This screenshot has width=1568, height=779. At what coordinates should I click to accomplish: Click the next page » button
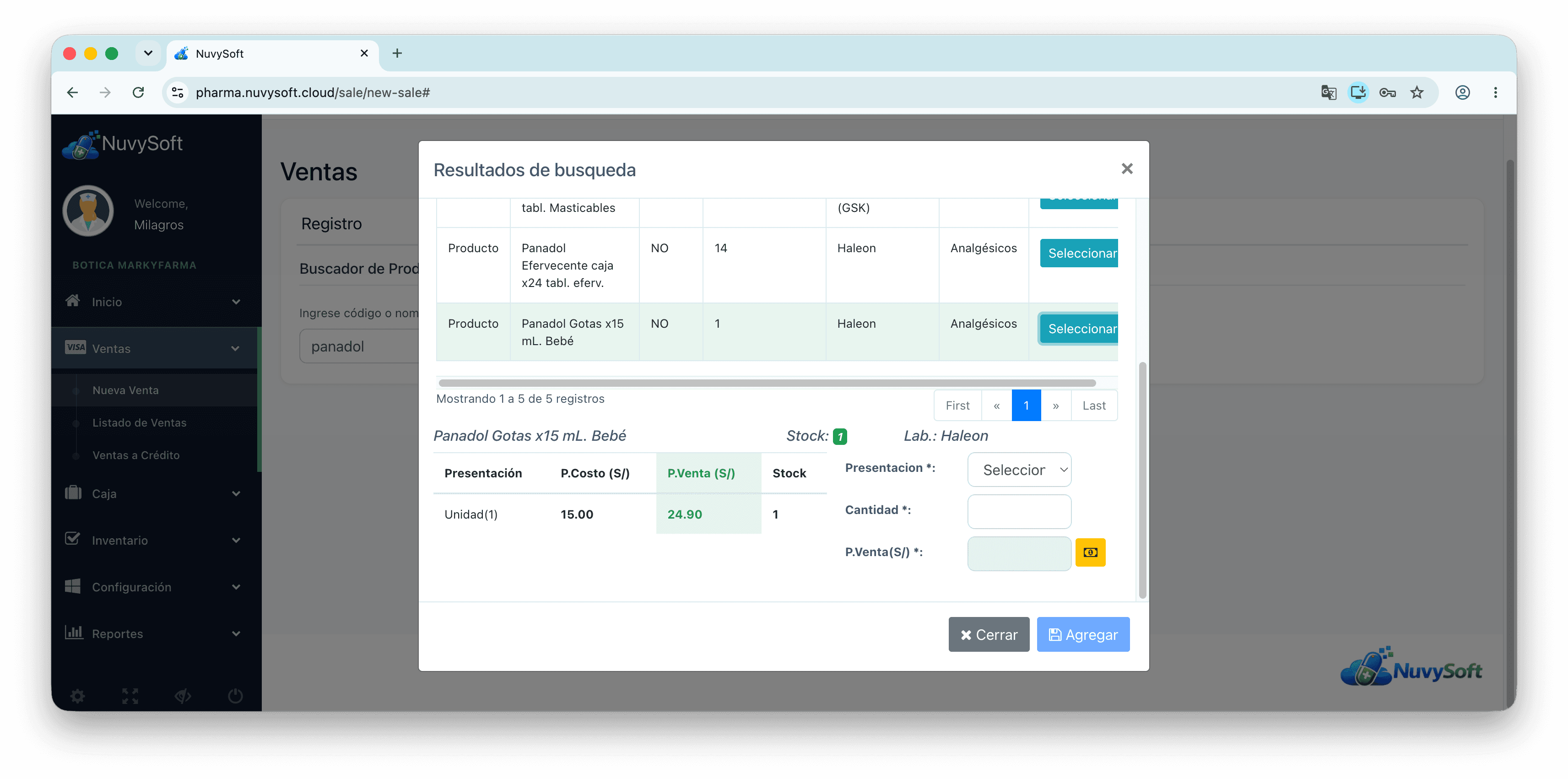(1055, 406)
